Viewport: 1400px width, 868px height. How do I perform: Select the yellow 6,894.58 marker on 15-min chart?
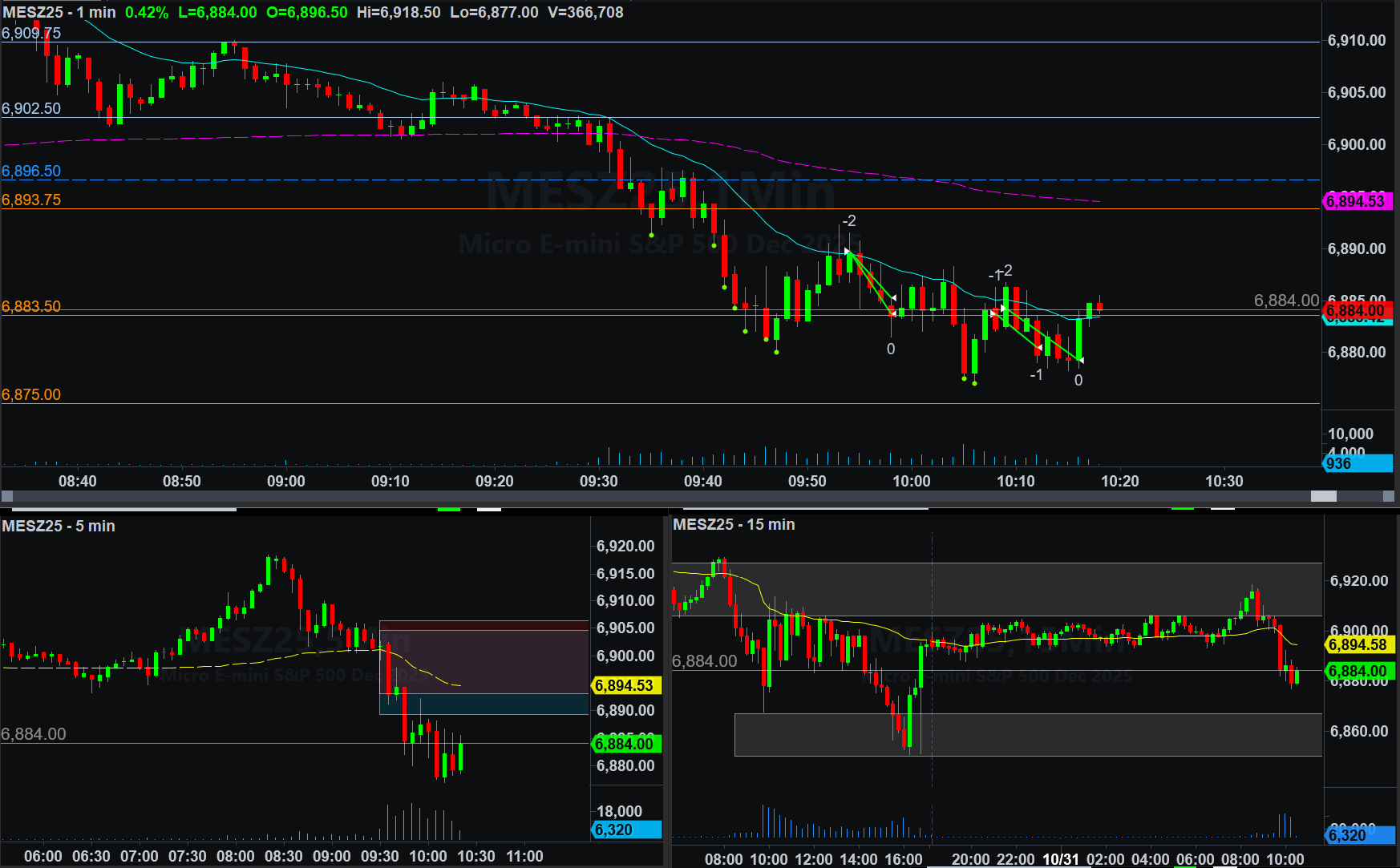pos(1358,644)
